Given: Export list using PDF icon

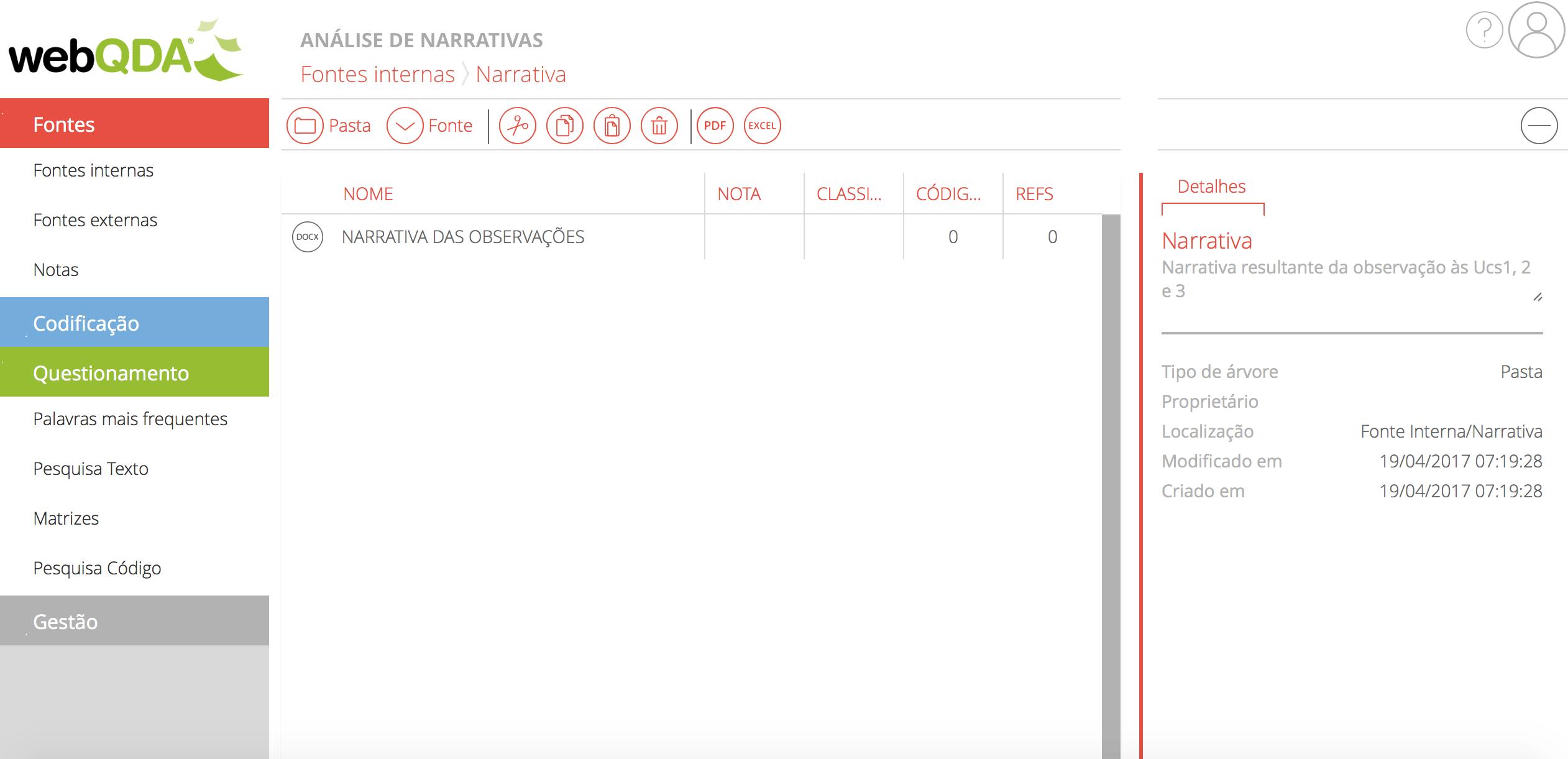Looking at the screenshot, I should (x=715, y=126).
